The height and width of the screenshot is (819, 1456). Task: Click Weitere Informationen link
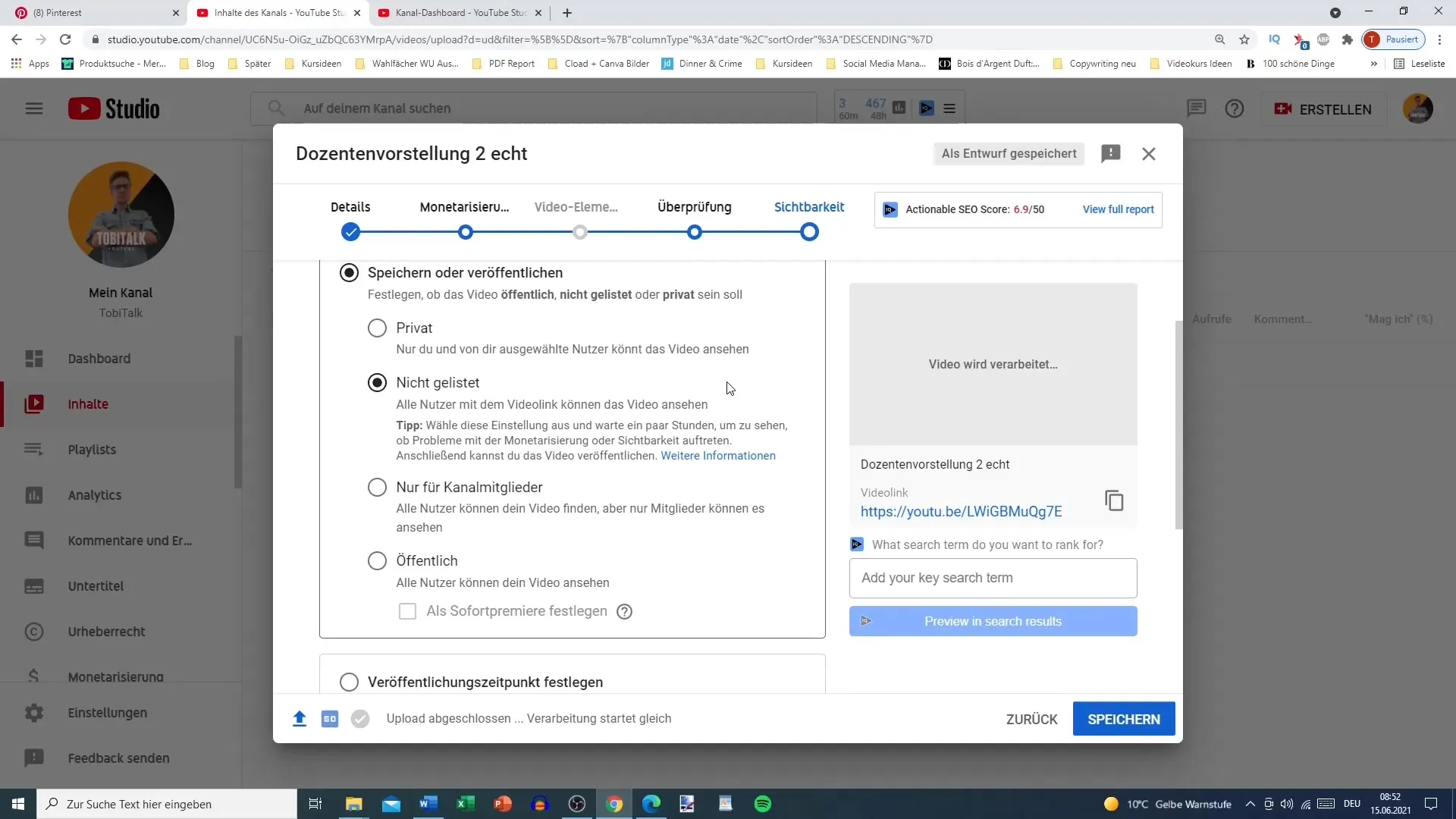pos(720,456)
